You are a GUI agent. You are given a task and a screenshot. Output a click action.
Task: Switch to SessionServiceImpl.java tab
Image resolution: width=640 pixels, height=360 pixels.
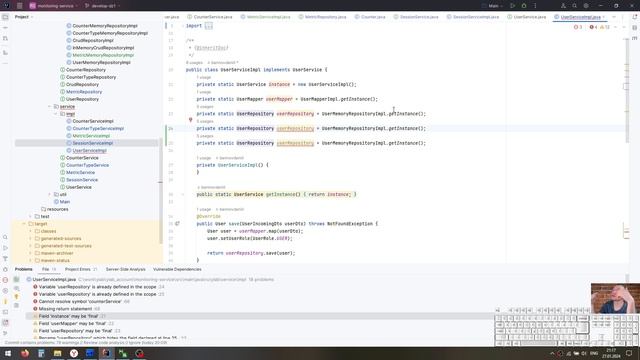(473, 17)
